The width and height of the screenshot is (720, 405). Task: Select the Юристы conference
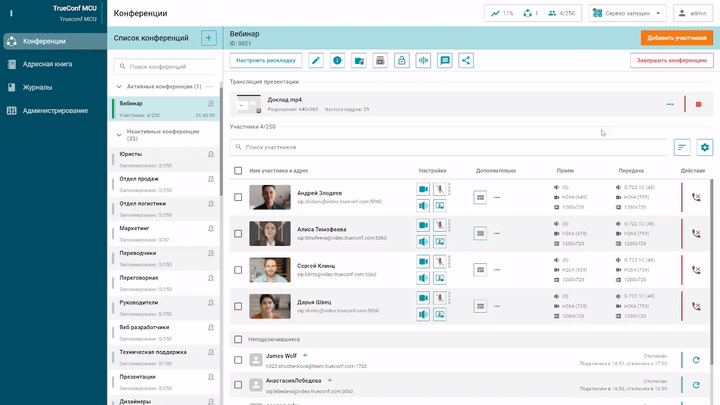click(x=165, y=159)
